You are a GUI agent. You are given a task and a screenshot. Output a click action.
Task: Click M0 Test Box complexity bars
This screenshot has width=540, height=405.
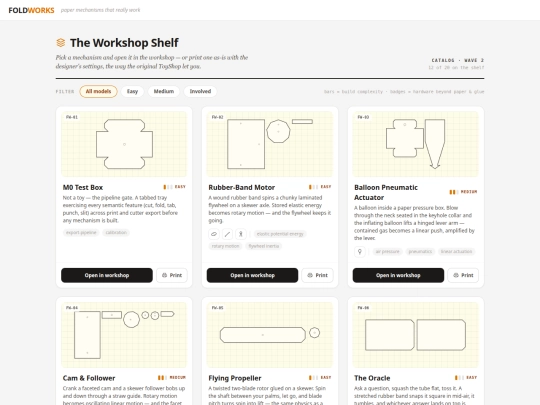coord(168,187)
